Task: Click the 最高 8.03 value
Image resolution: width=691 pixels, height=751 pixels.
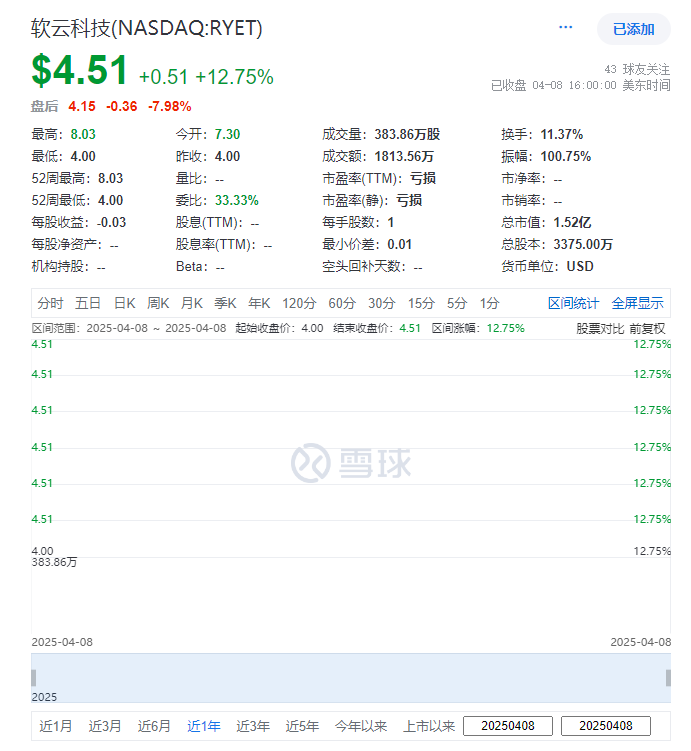Action: click(x=83, y=135)
